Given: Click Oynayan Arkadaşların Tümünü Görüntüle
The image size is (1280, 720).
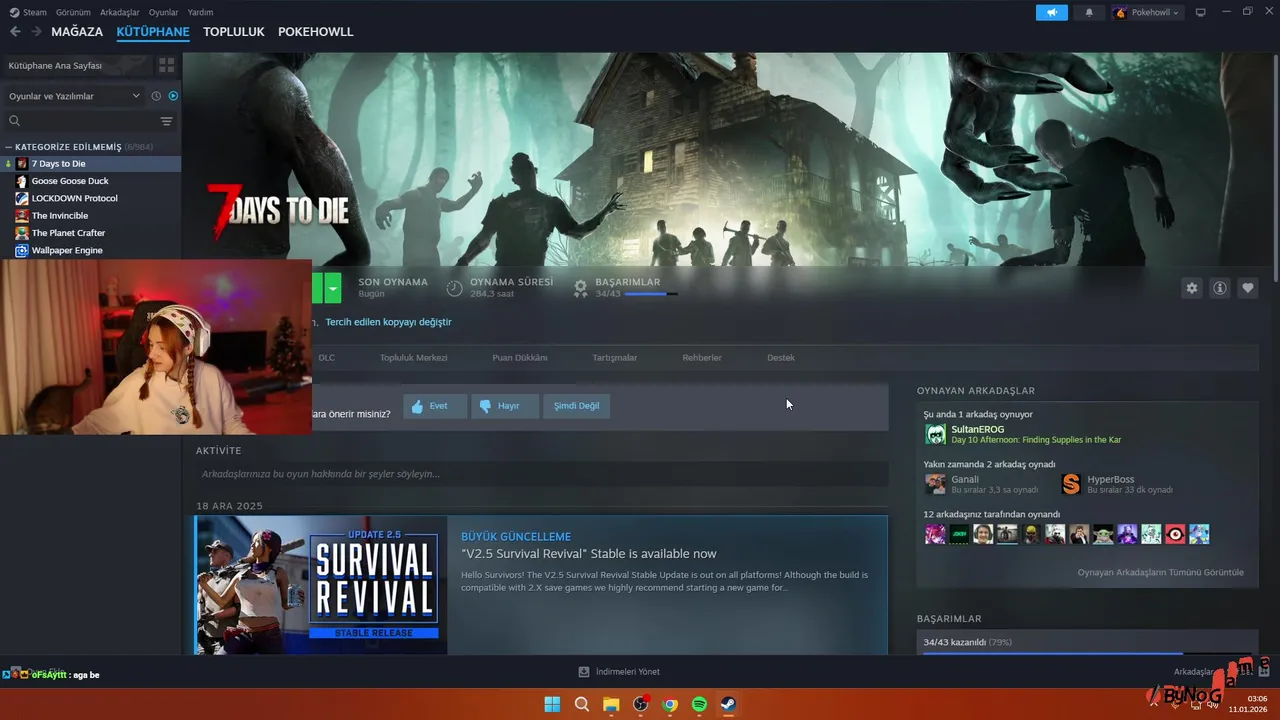Looking at the screenshot, I should [x=1160, y=572].
